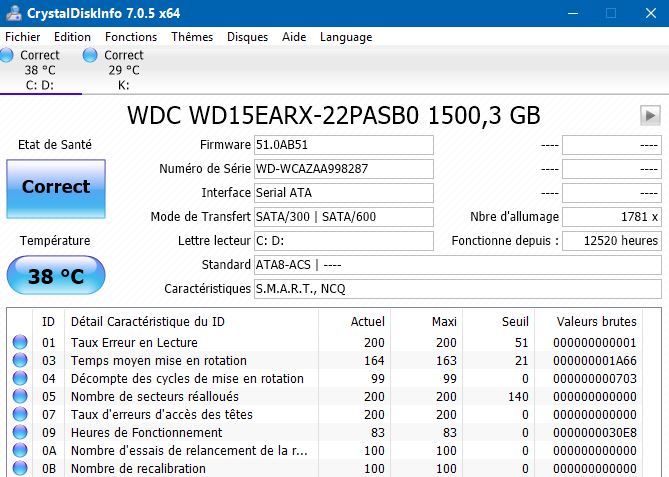Open the Fonctions menu
This screenshot has height=477, width=669.
[x=131, y=37]
